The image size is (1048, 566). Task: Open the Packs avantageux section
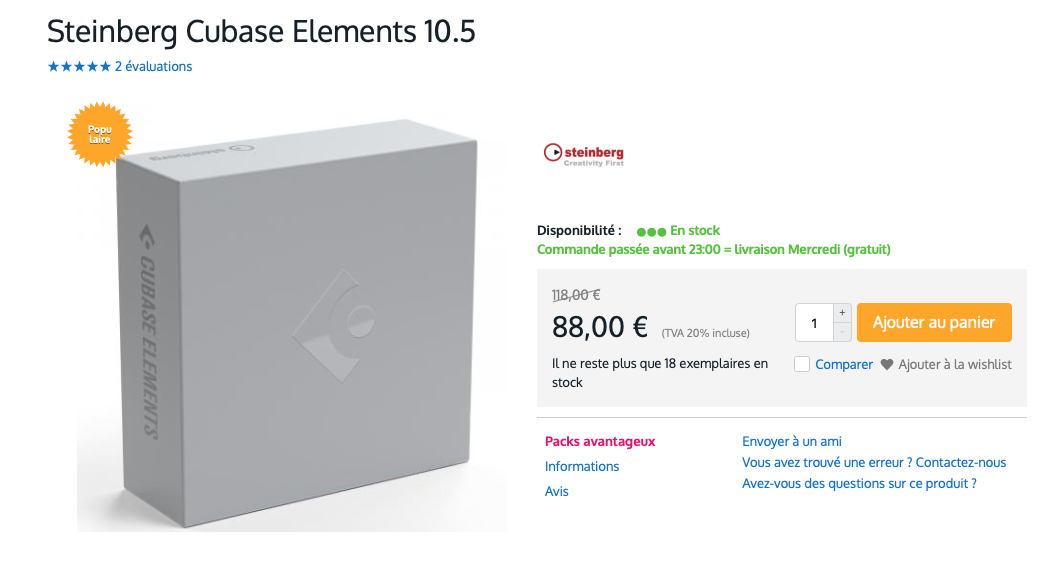click(600, 442)
